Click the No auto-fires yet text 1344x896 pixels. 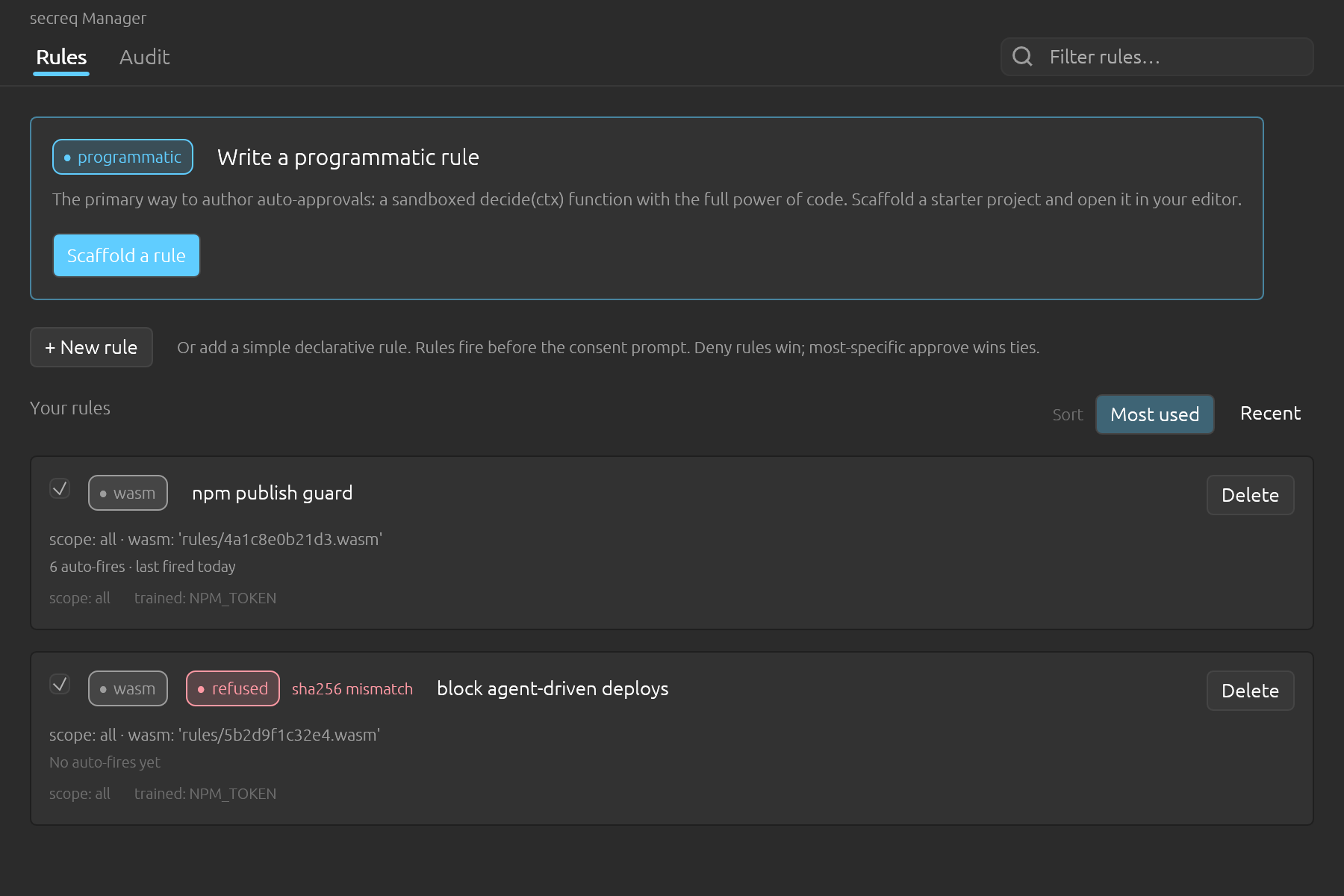tap(105, 762)
